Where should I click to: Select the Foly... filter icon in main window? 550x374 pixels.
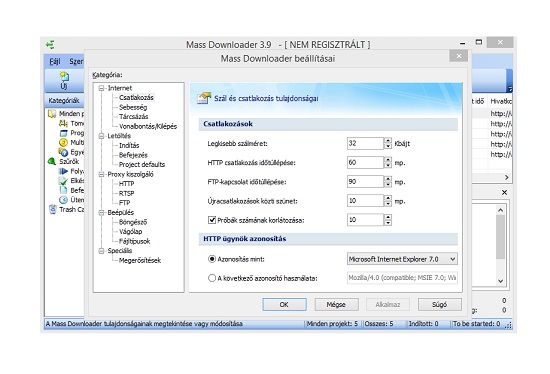click(x=63, y=171)
